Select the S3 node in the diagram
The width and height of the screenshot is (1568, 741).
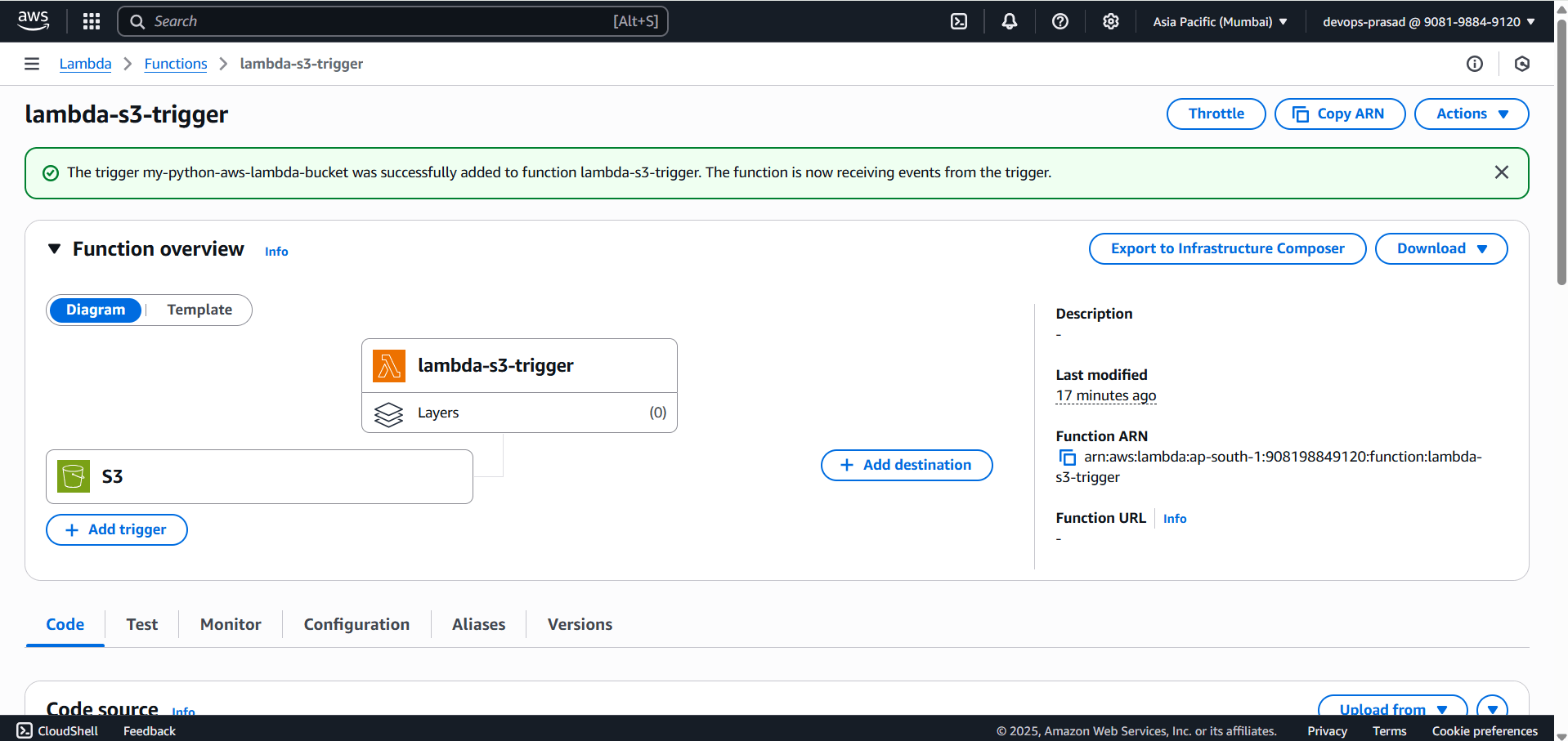[259, 476]
